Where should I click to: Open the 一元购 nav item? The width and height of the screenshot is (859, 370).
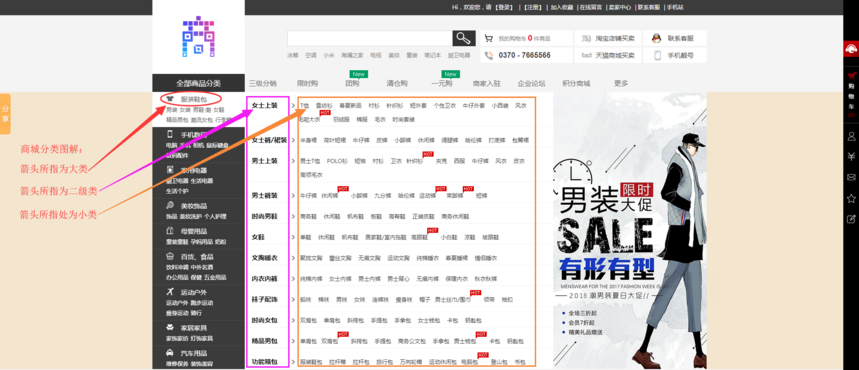click(442, 84)
